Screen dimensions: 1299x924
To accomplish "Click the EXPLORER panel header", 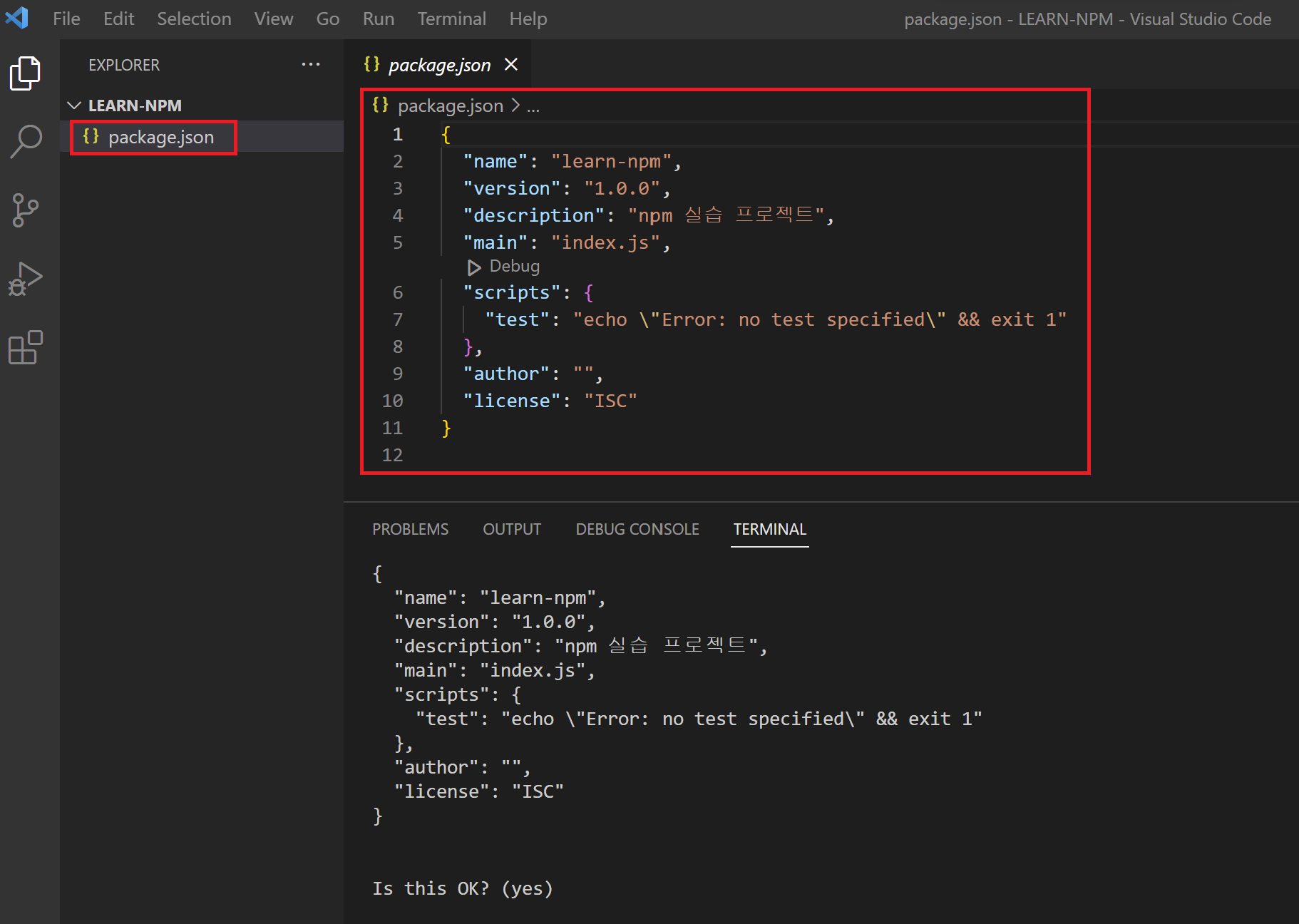I will 124,65.
